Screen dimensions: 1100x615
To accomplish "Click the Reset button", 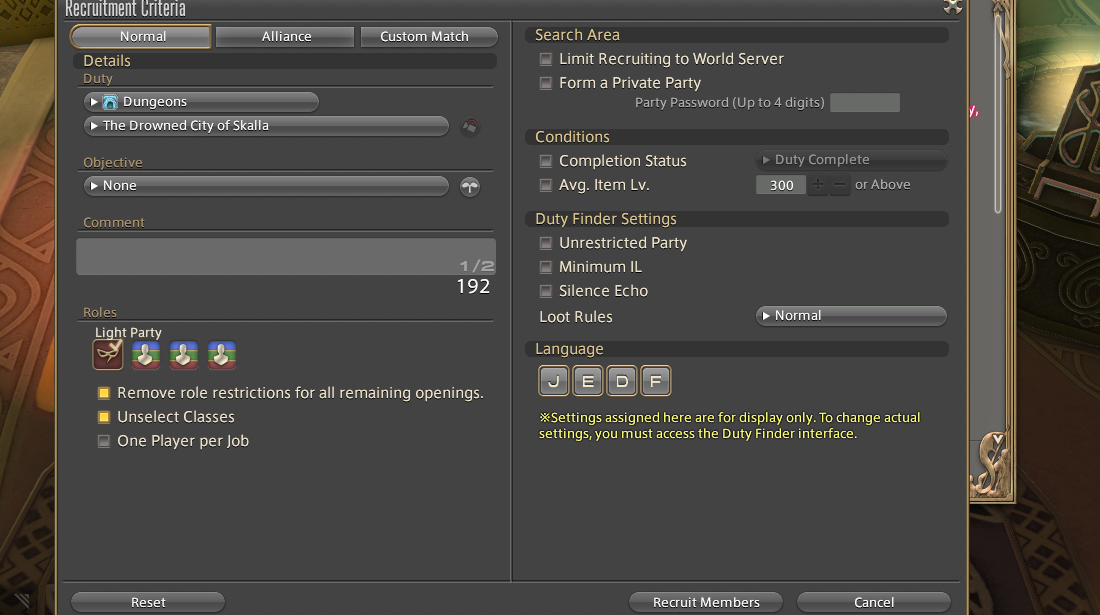I will 148,602.
